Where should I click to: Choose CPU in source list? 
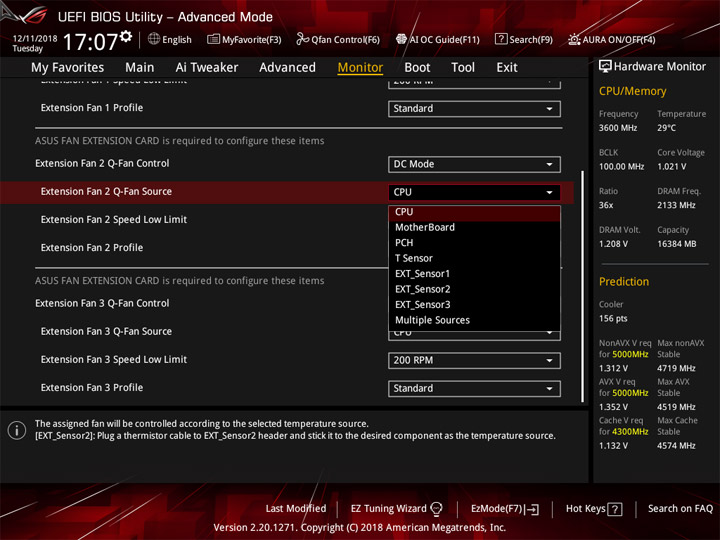pos(474,212)
